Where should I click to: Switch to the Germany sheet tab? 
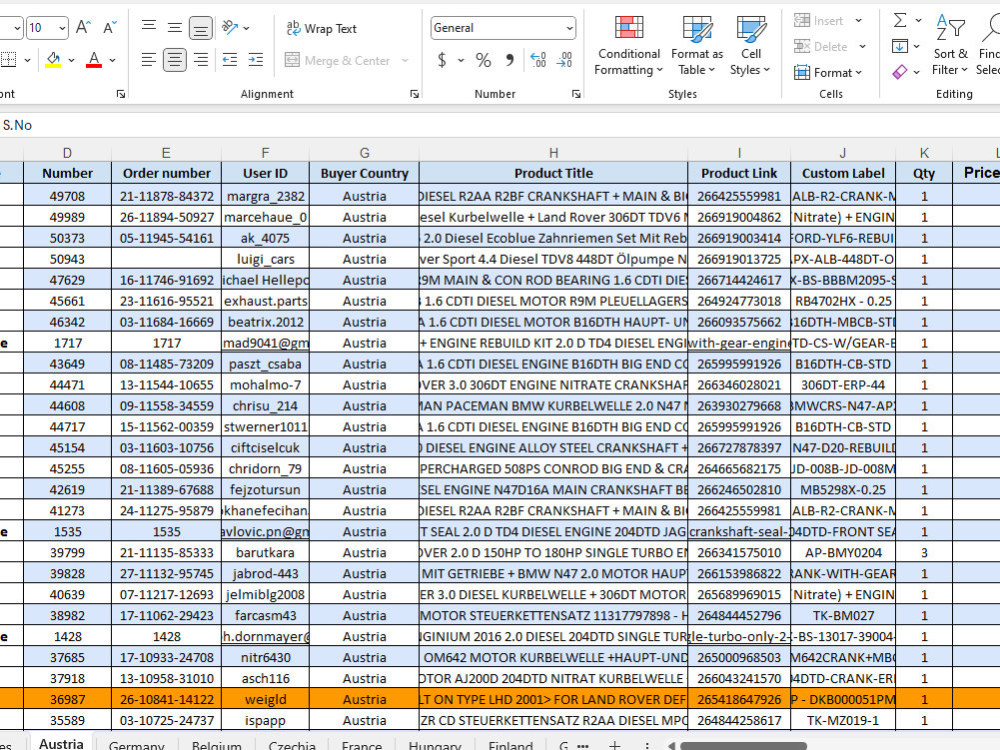pos(136,745)
